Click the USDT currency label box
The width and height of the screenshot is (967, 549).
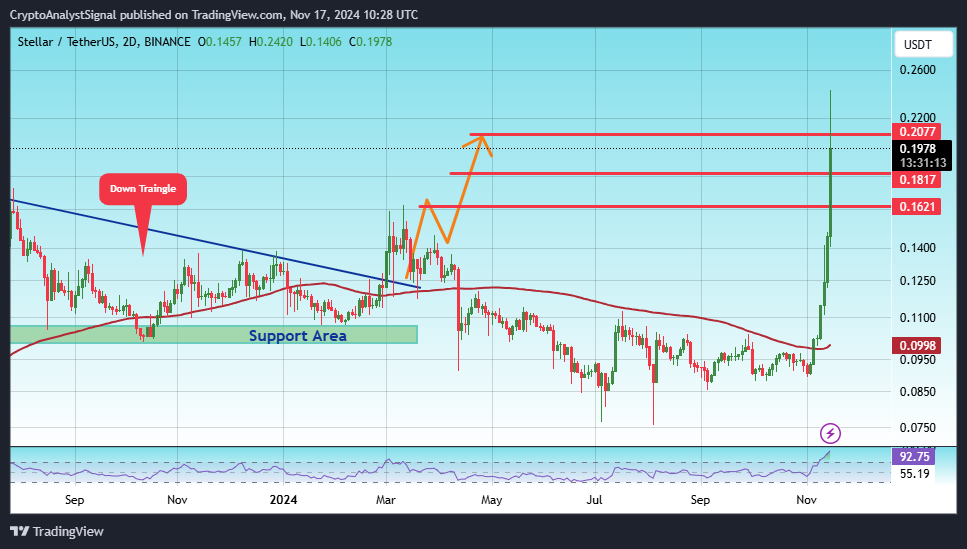(923, 44)
